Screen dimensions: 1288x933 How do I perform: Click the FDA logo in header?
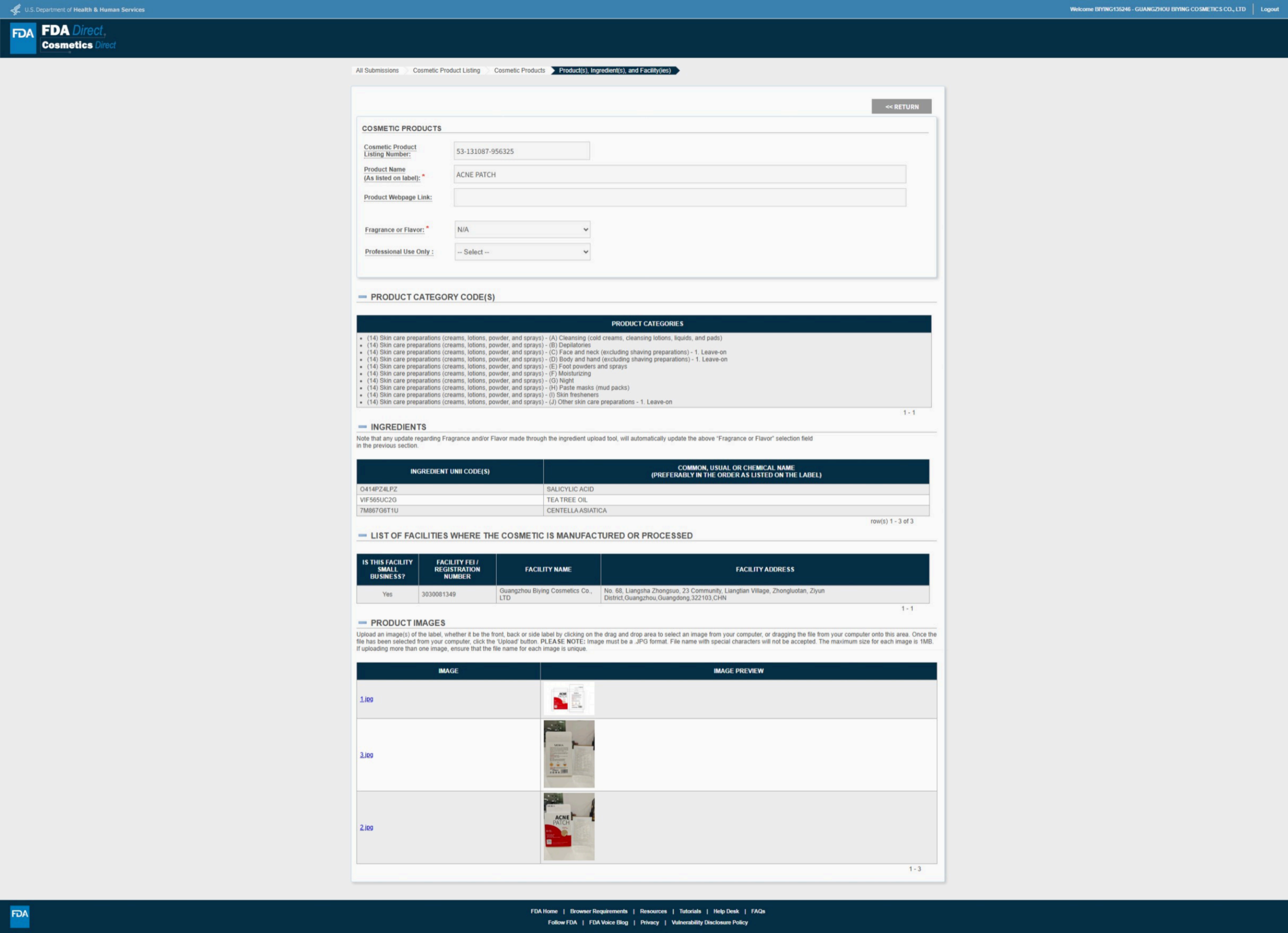pos(23,38)
